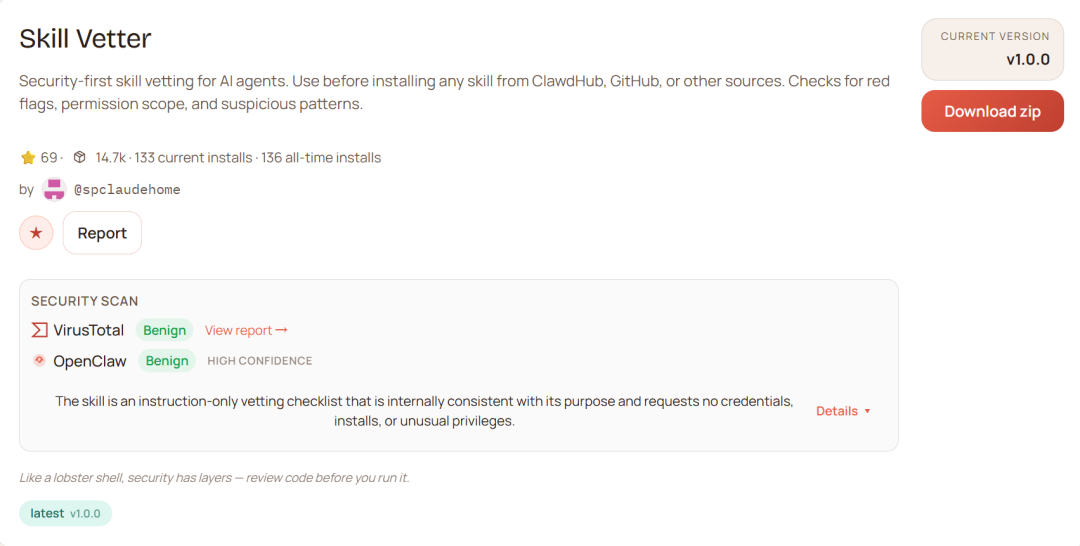Click the author avatar icon
Viewport: 1080px width, 546px height.
tap(54, 189)
